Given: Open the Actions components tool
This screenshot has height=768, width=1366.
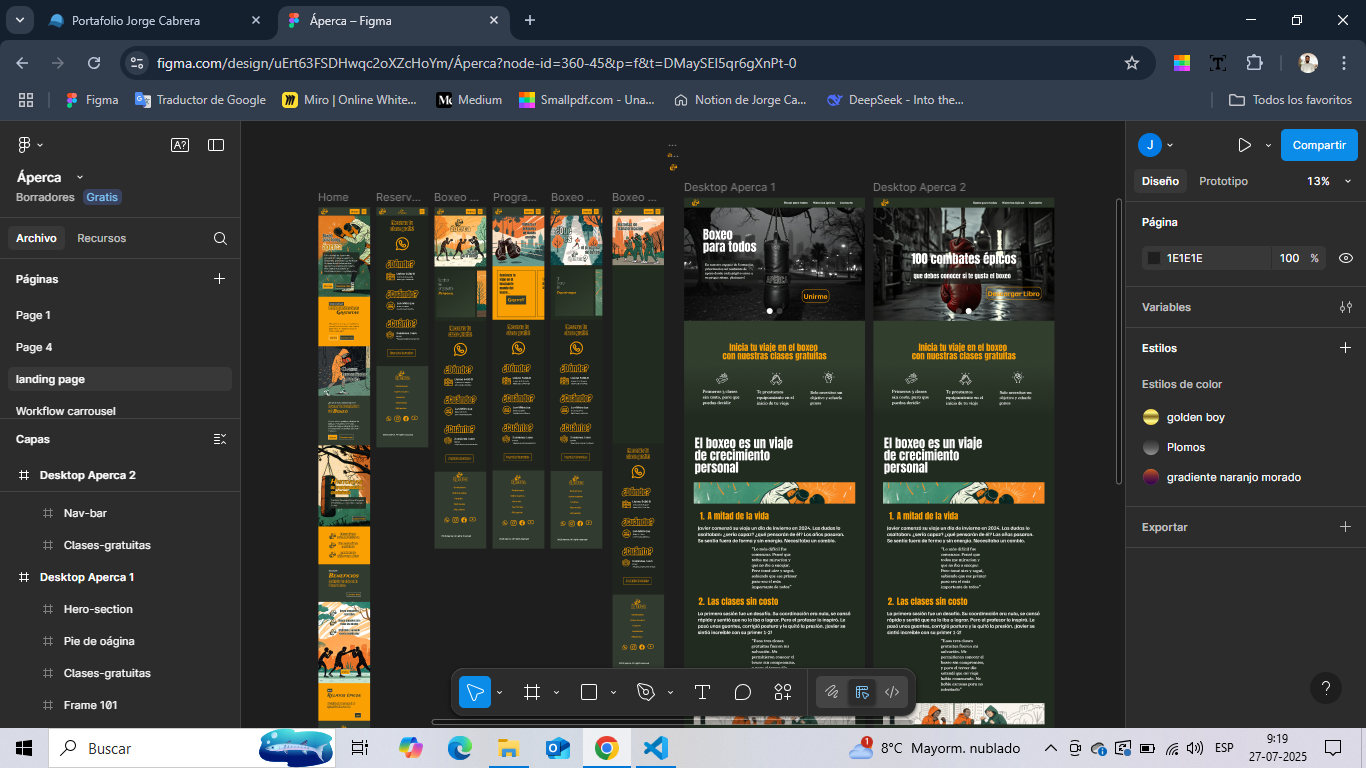Looking at the screenshot, I should click(783, 692).
